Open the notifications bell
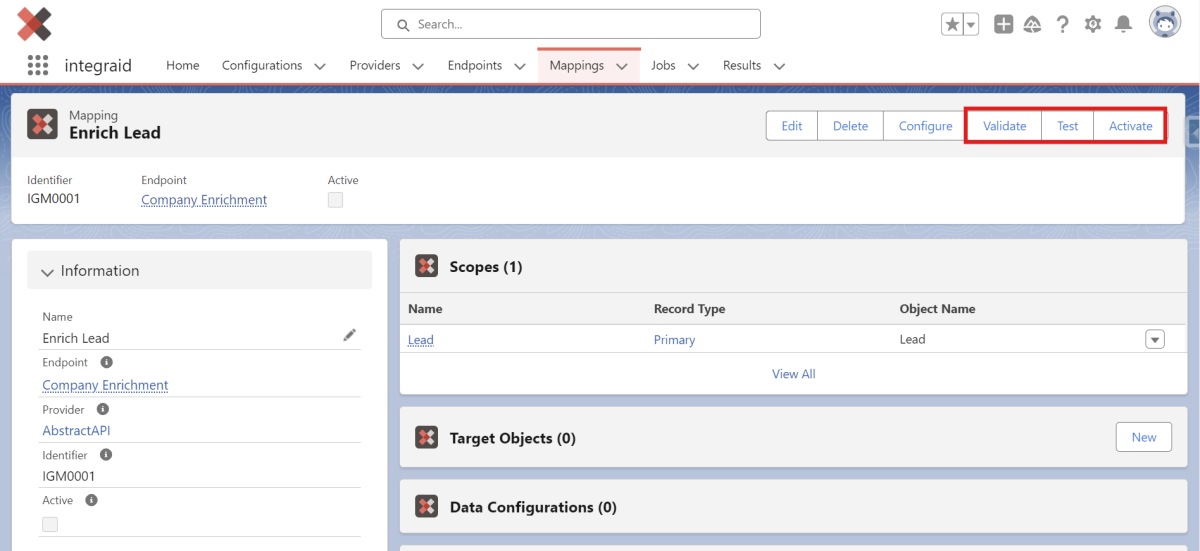Screen dimensions: 1200x551 tap(1123, 24)
